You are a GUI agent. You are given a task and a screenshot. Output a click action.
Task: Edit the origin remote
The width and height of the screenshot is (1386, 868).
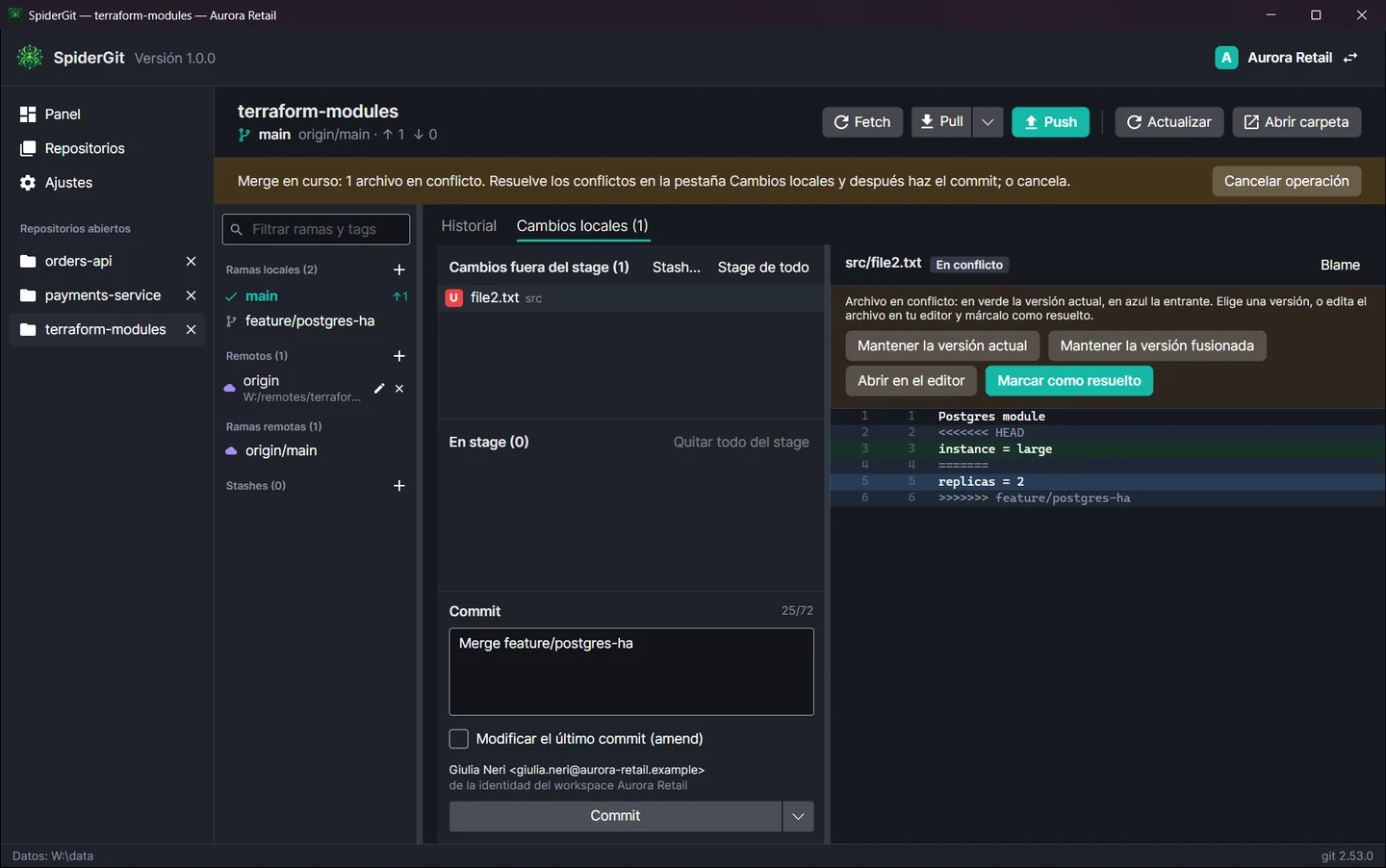pos(379,388)
